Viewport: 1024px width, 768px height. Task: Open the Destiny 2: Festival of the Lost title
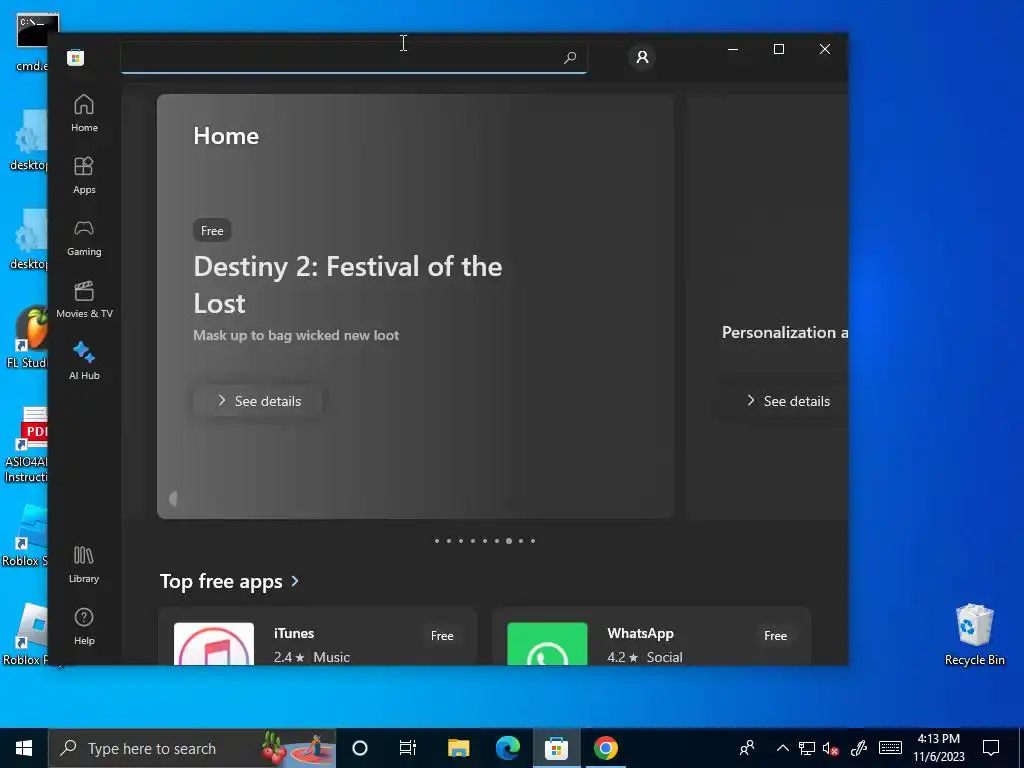pyautogui.click(x=347, y=285)
